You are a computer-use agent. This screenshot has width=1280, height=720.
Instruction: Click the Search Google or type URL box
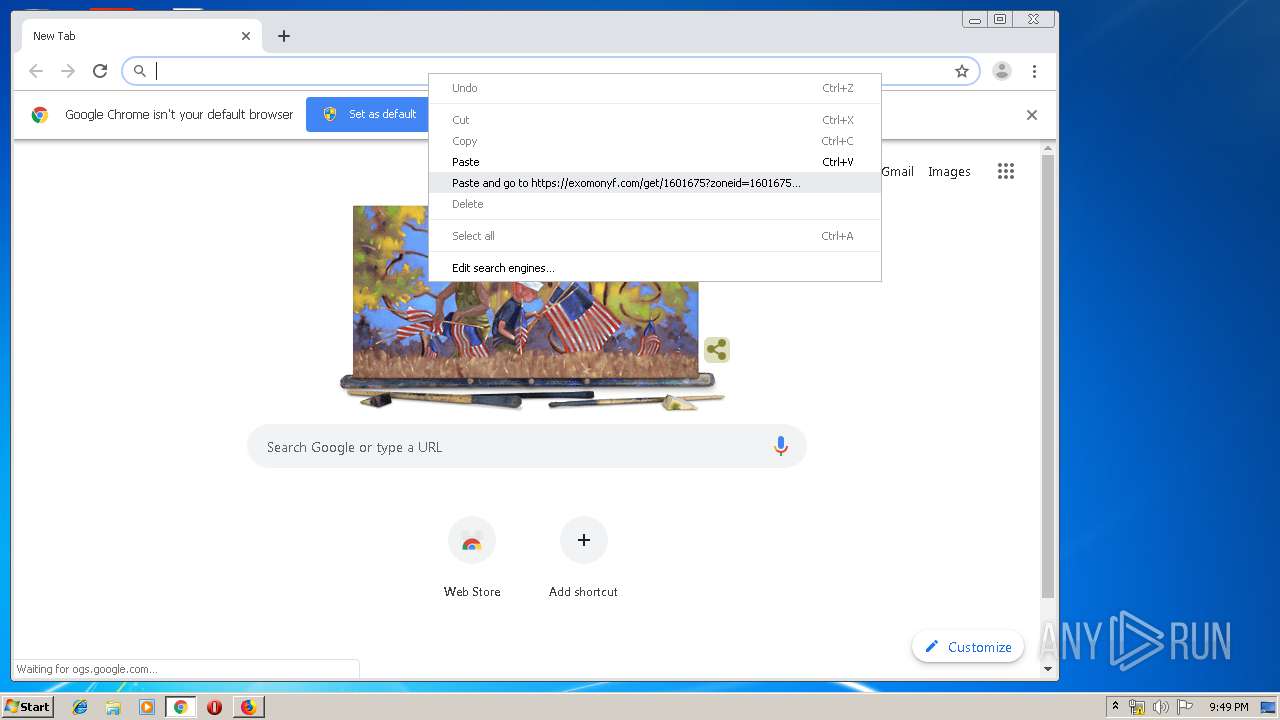pyautogui.click(x=527, y=447)
